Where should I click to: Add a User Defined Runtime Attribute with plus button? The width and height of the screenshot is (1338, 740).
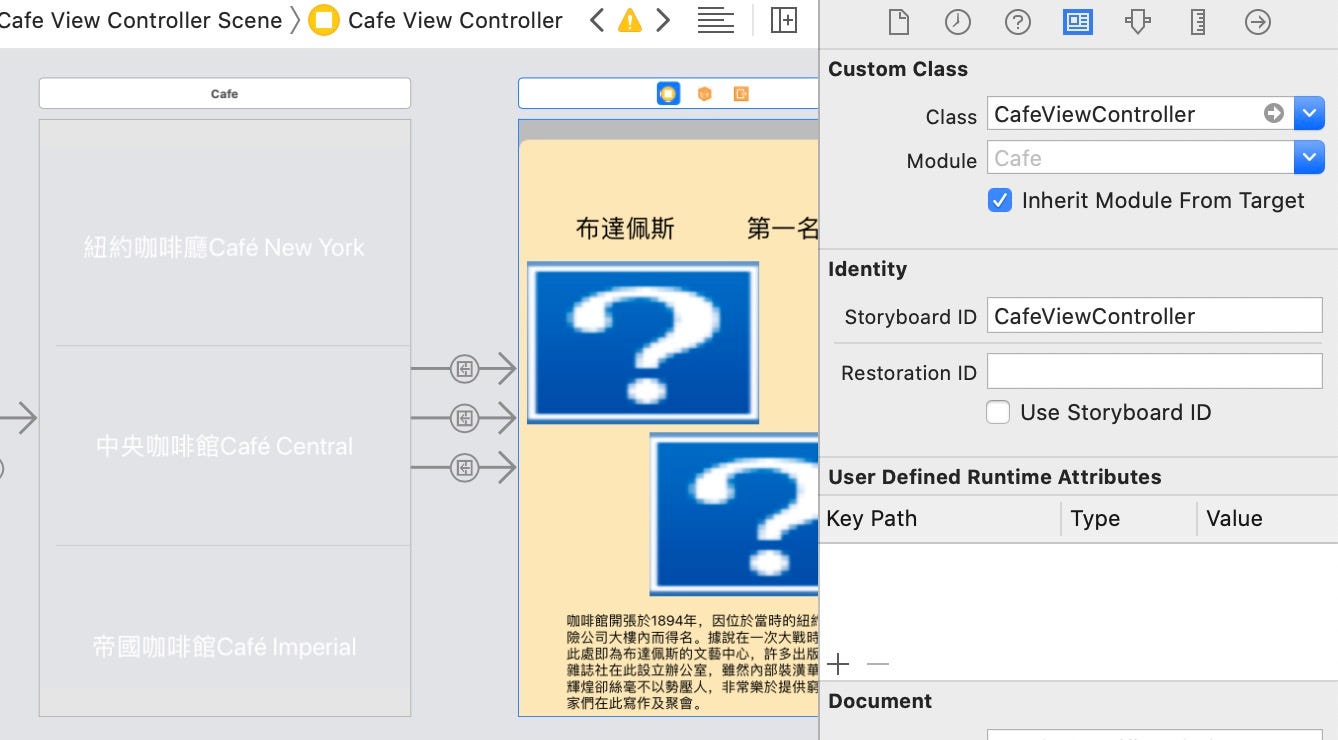838,663
